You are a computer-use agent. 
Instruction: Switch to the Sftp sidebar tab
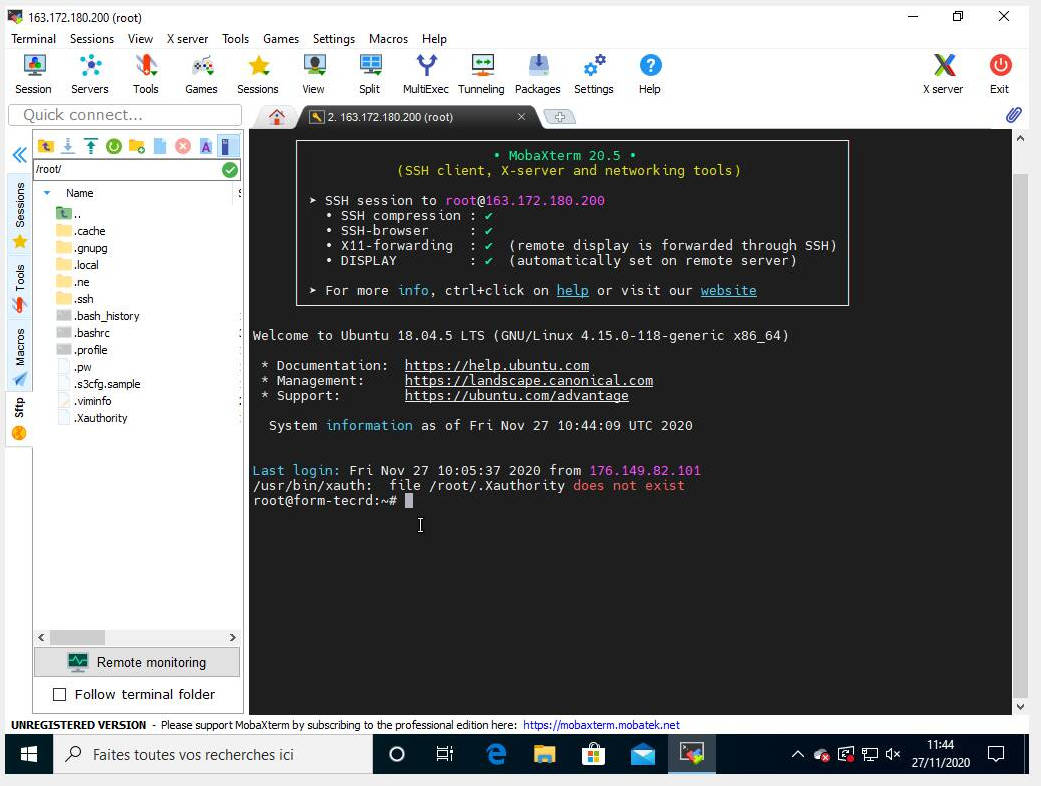click(19, 418)
